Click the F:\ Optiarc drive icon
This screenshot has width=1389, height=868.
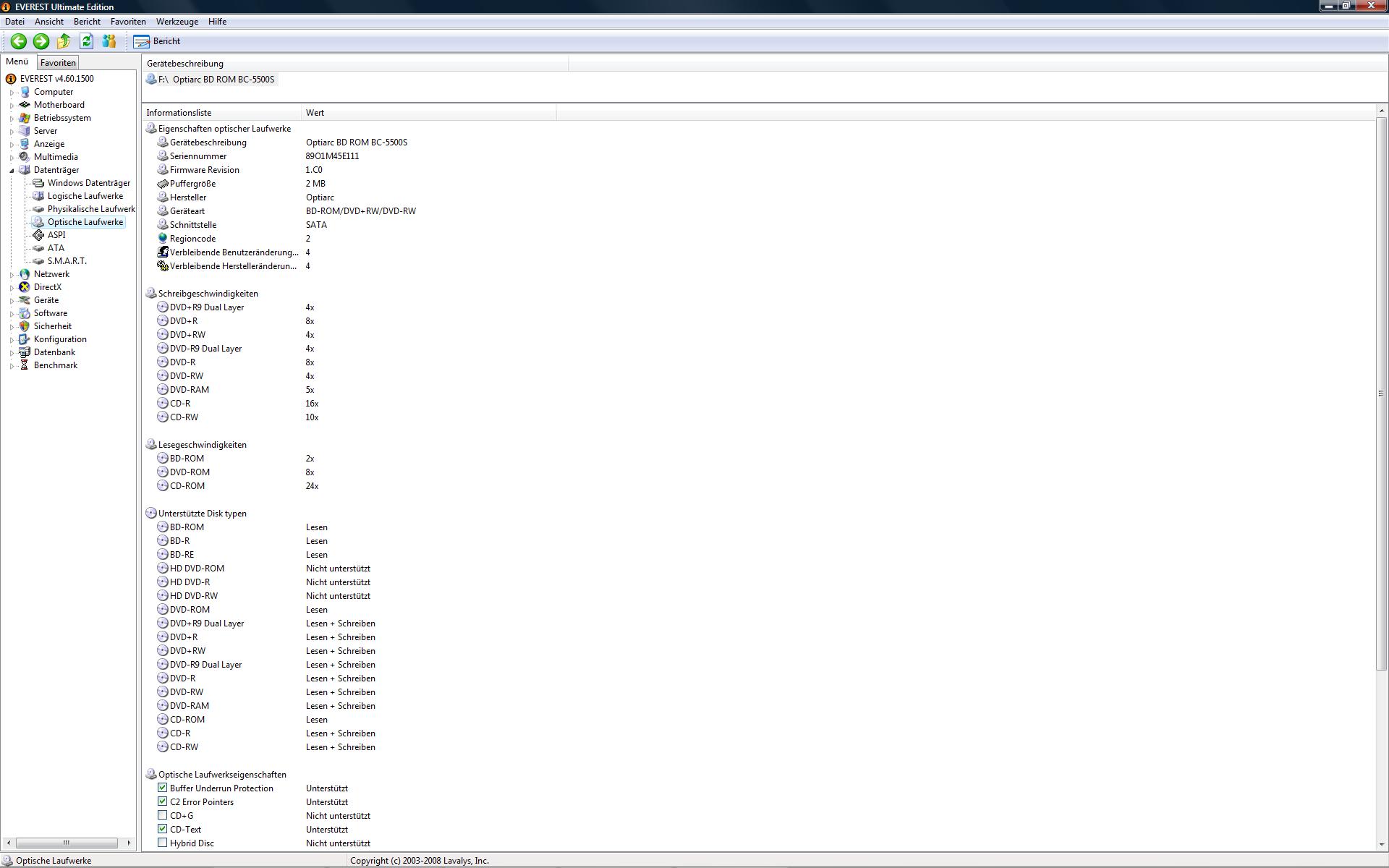(151, 79)
